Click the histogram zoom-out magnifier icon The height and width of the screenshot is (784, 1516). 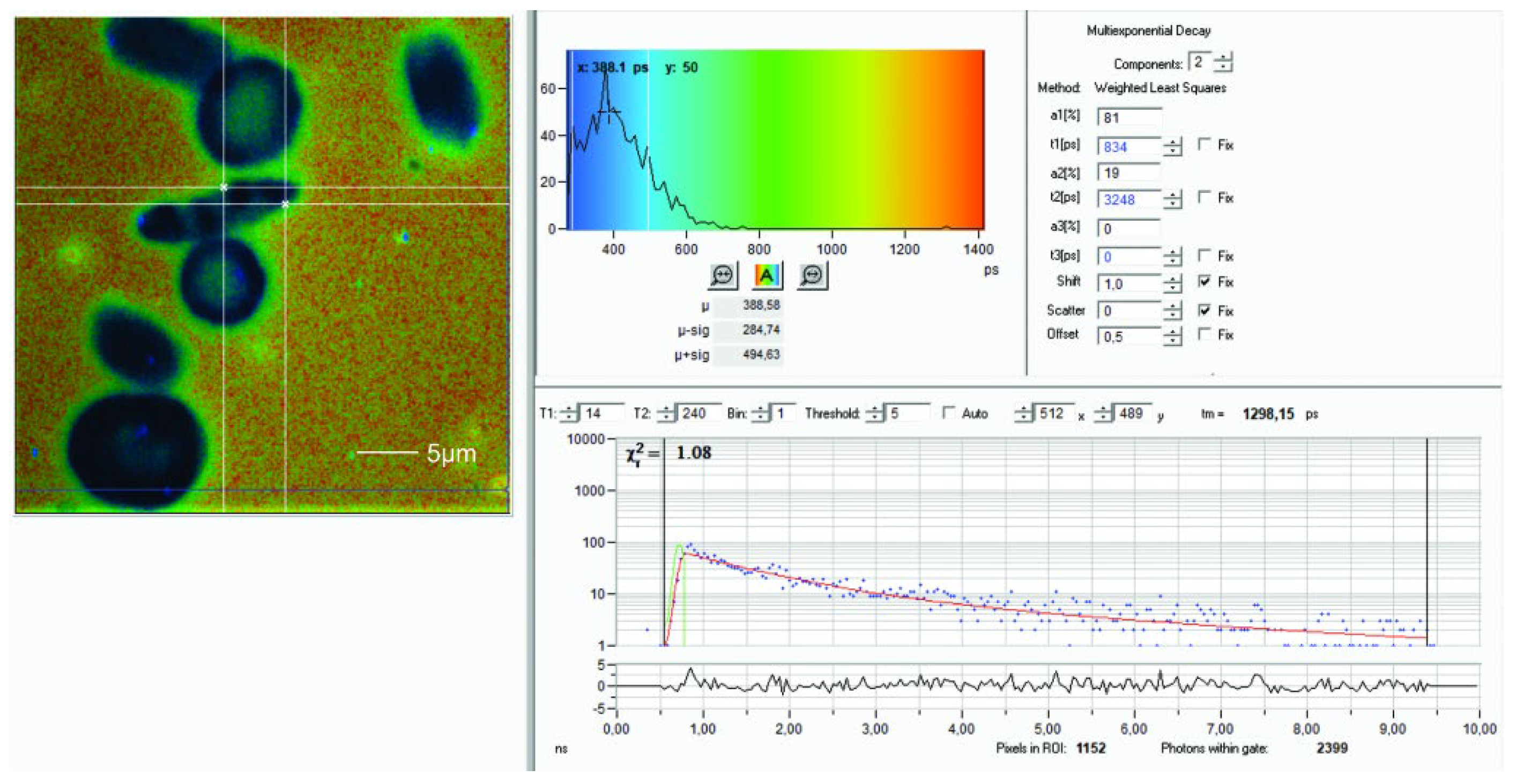(x=812, y=275)
